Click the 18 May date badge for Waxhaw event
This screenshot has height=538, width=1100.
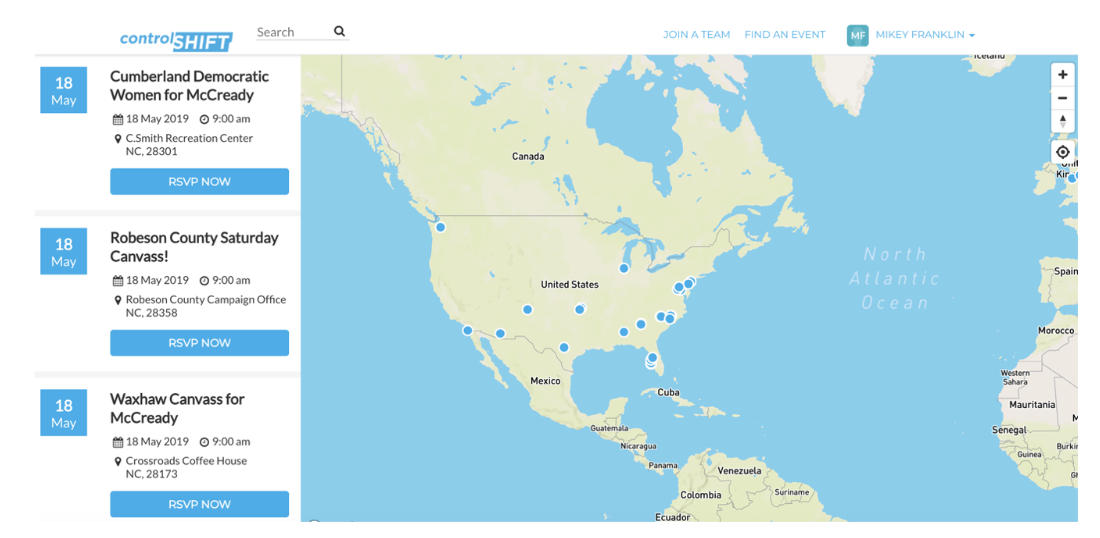(64, 413)
